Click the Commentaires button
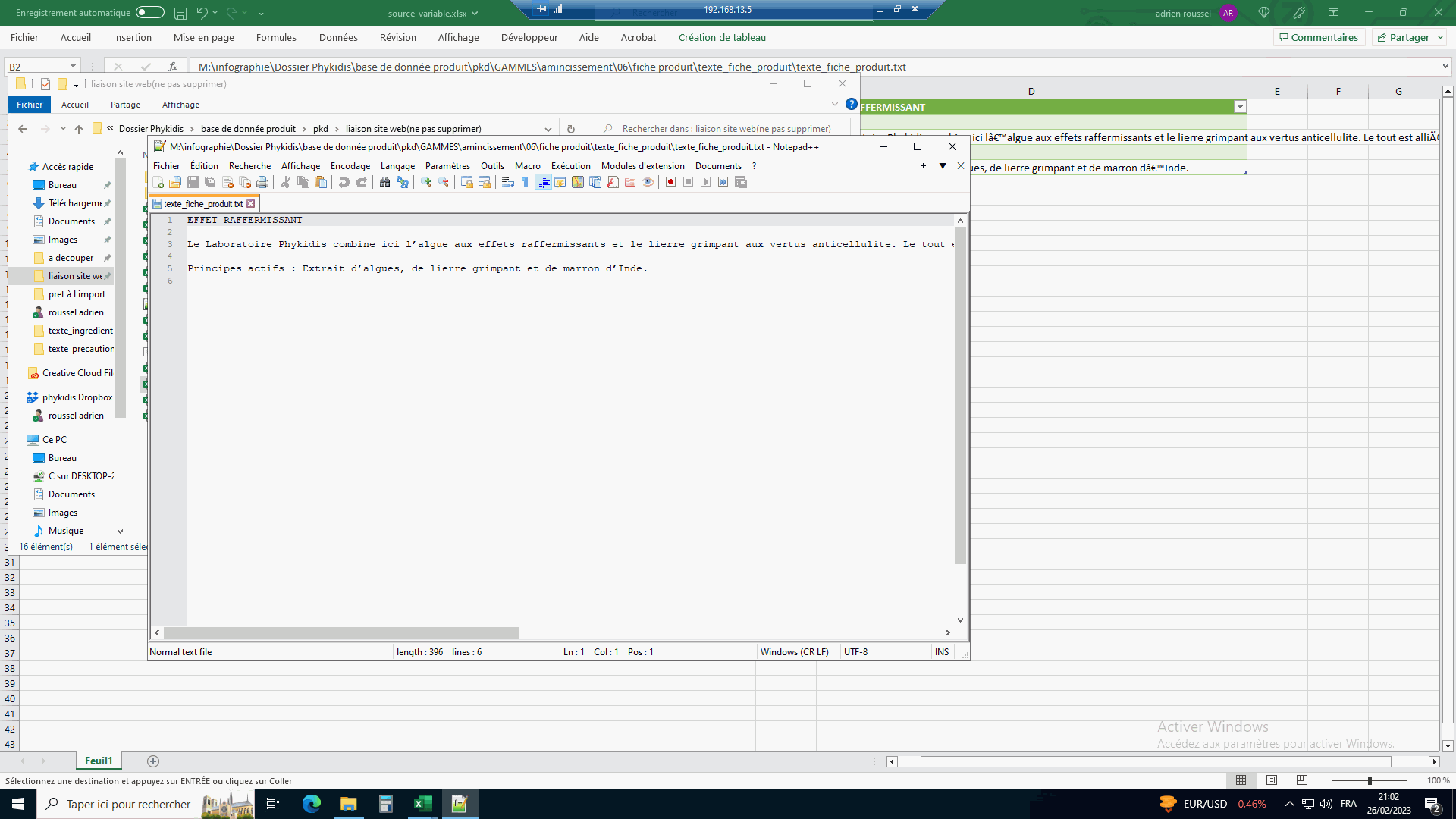This screenshot has height=819, width=1456. click(x=1319, y=37)
